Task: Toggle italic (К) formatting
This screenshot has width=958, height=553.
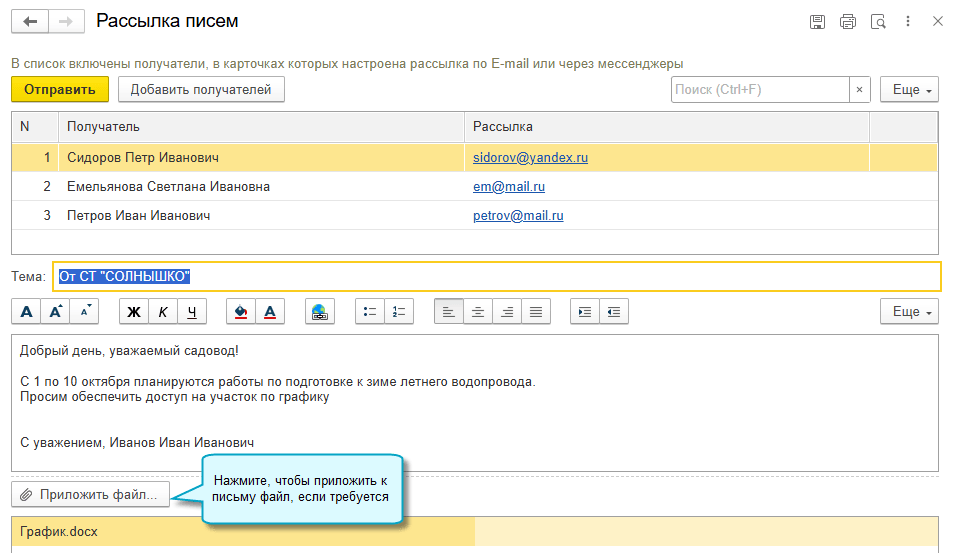Action: 162,312
